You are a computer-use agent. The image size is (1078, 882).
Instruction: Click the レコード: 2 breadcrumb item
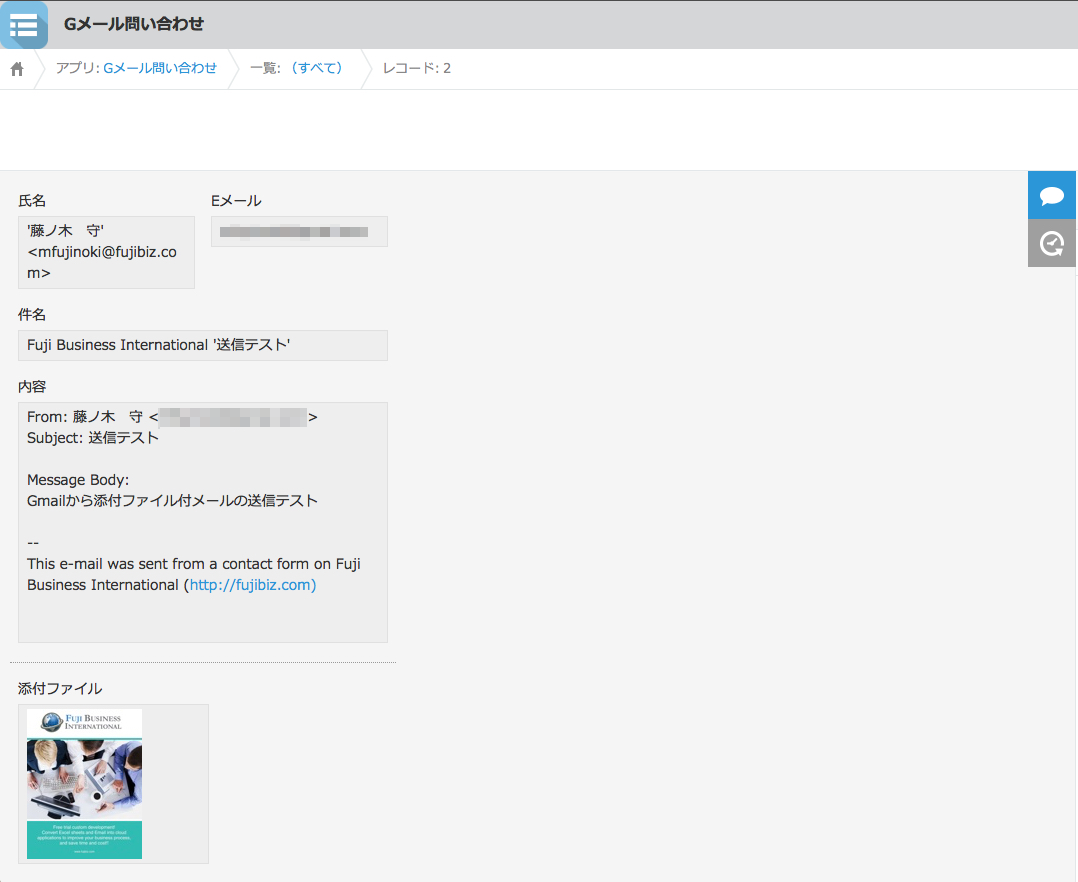click(x=416, y=68)
